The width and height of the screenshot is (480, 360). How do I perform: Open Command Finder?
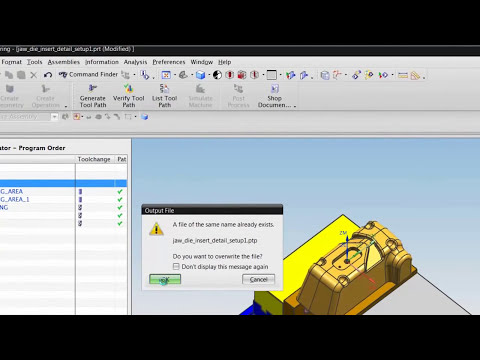pyautogui.click(x=88, y=74)
